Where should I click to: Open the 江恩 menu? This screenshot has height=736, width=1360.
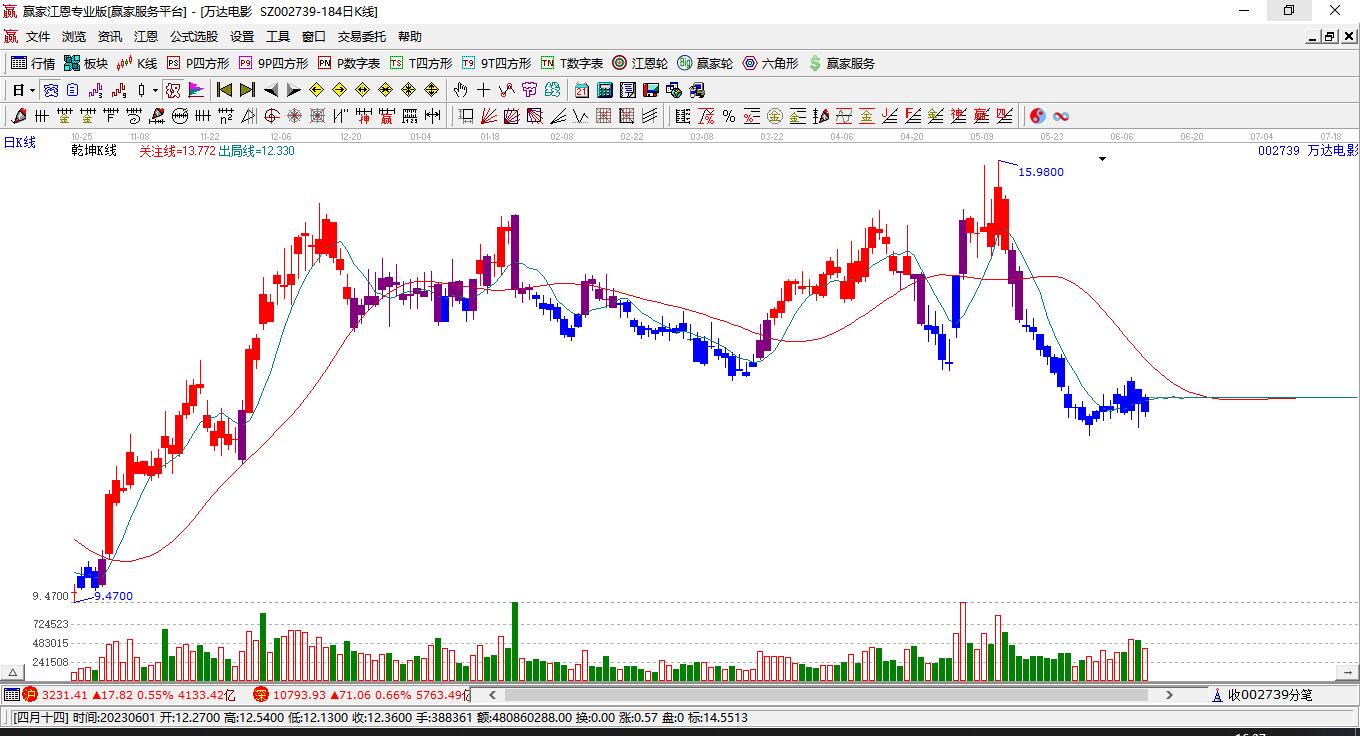[x=146, y=37]
